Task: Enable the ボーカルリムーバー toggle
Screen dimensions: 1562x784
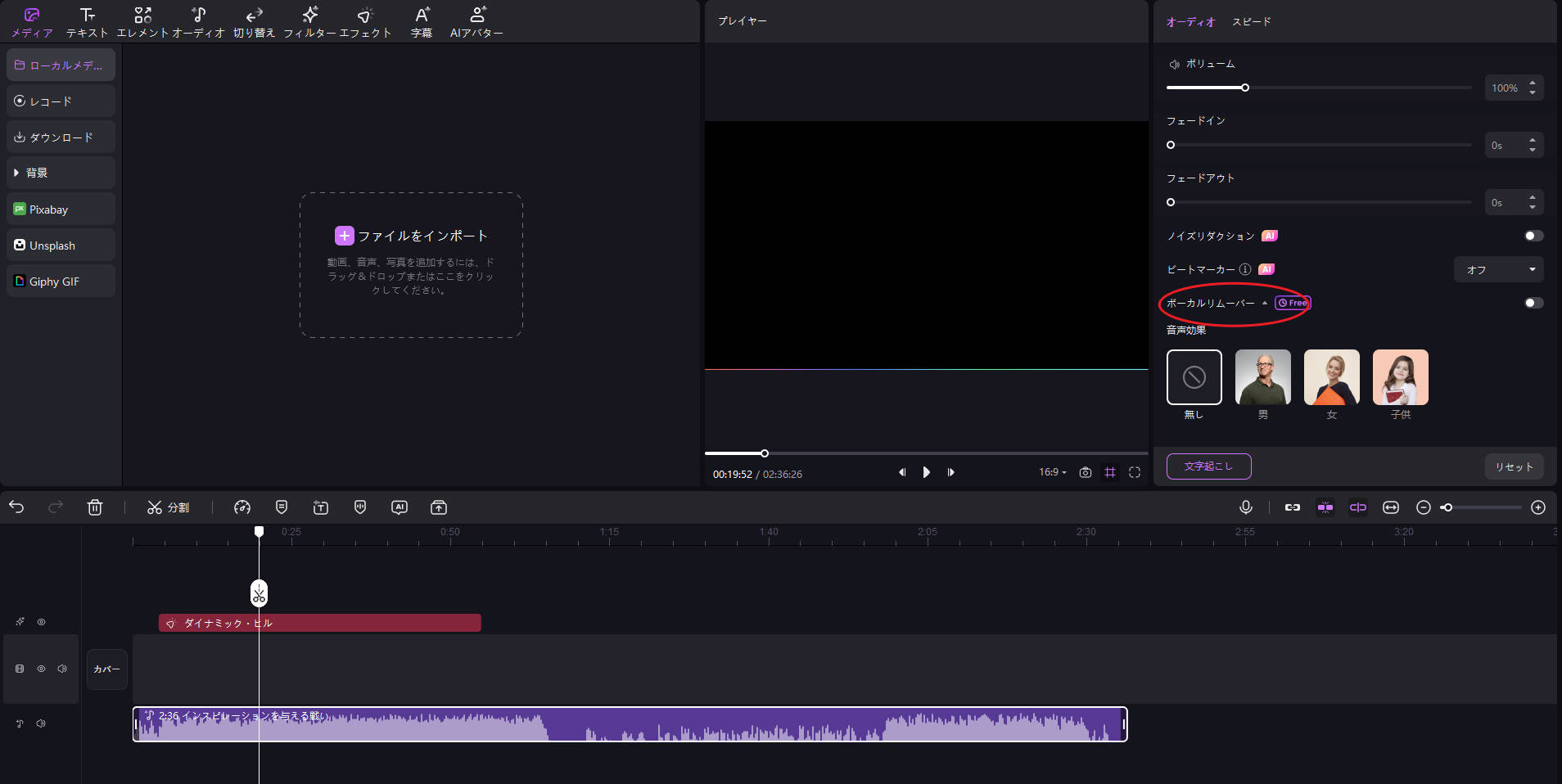Action: [1533, 303]
